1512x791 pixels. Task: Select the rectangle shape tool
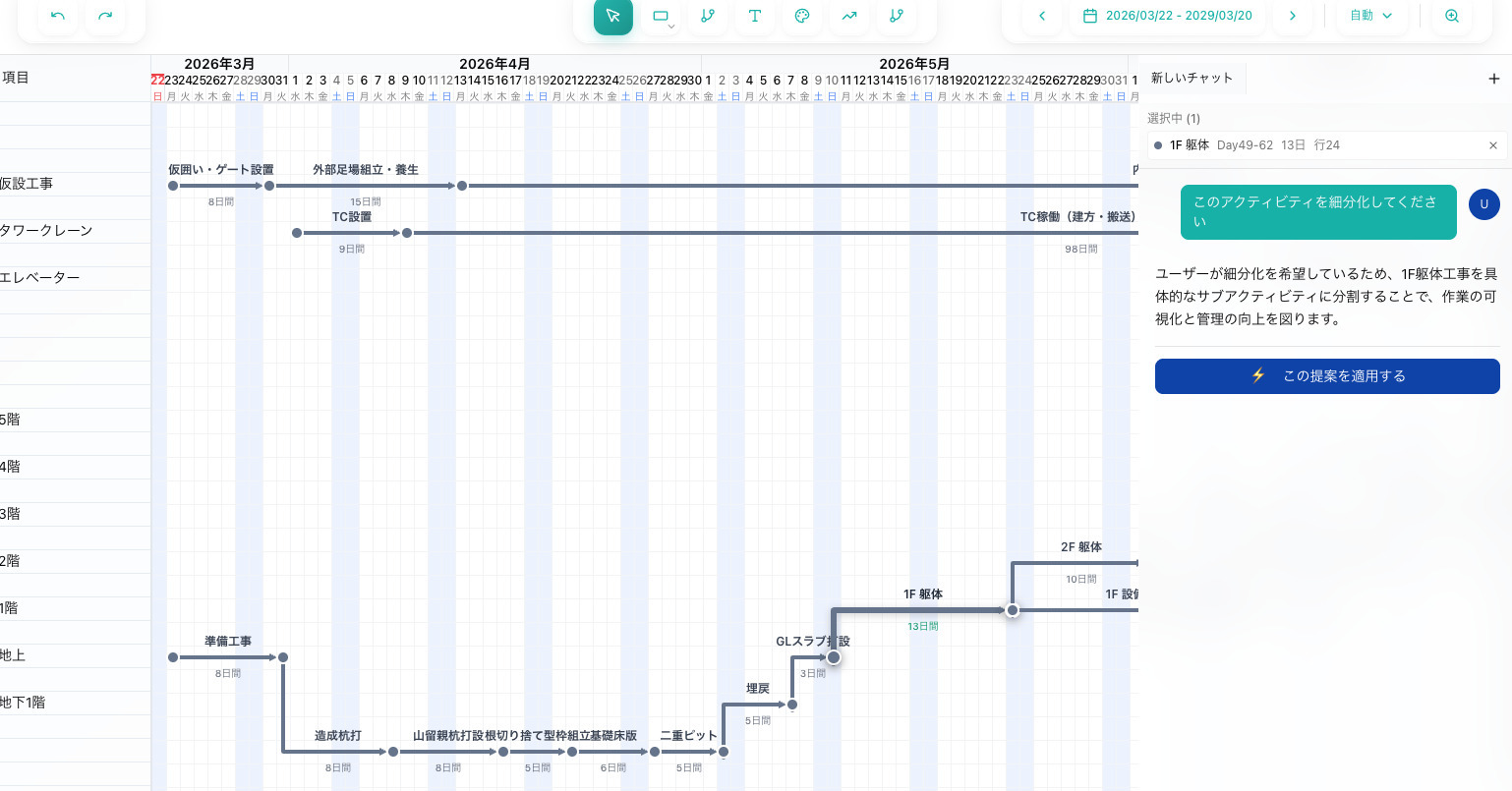coord(661,16)
